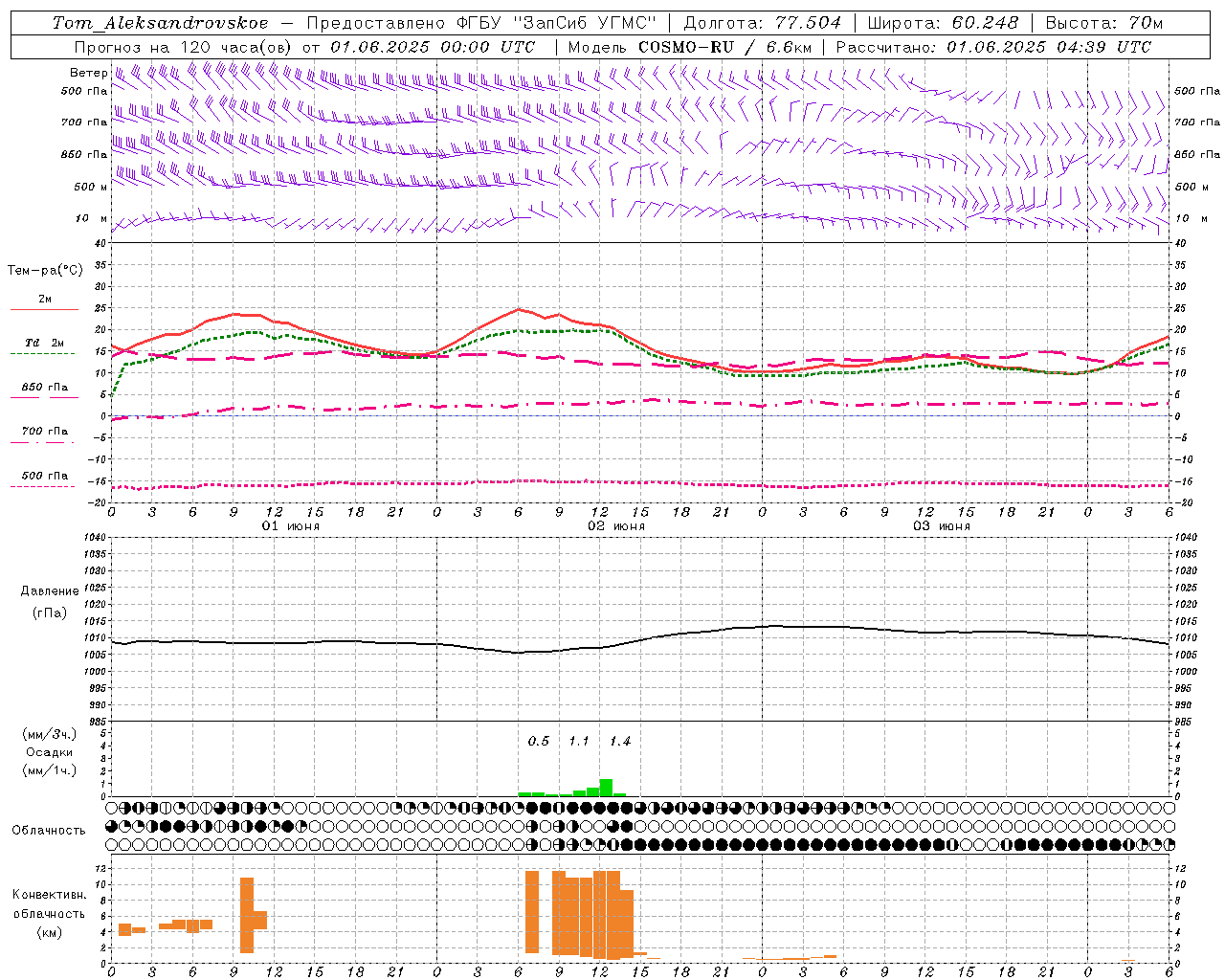Click the 'Облачность' cloud cover label
This screenshot has height=980, width=1225.
(49, 831)
